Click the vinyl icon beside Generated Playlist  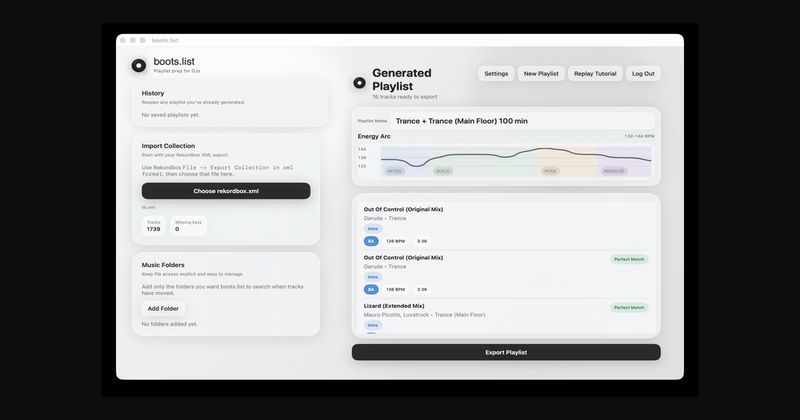click(359, 83)
